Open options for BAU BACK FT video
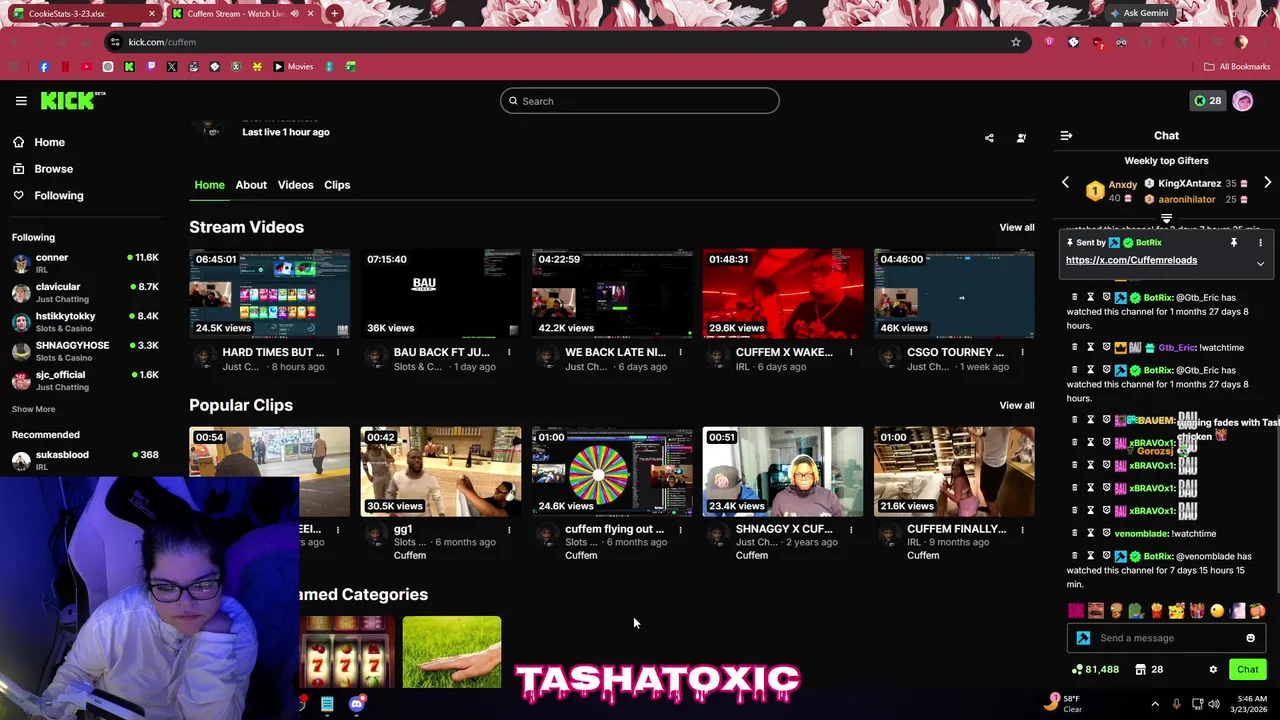Image resolution: width=1280 pixels, height=720 pixels. (x=509, y=352)
